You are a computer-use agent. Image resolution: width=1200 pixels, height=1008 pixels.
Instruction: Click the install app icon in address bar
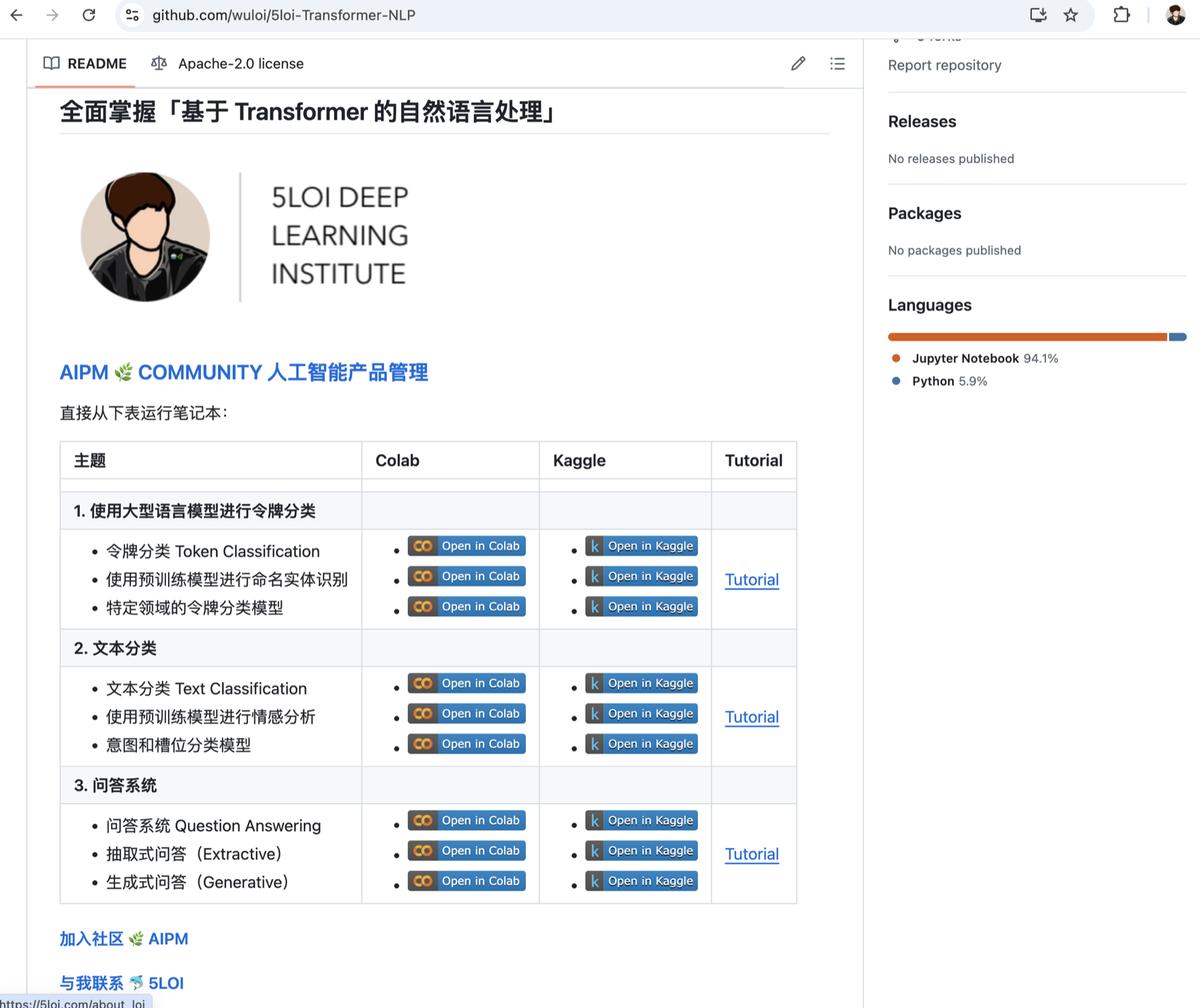1038,15
